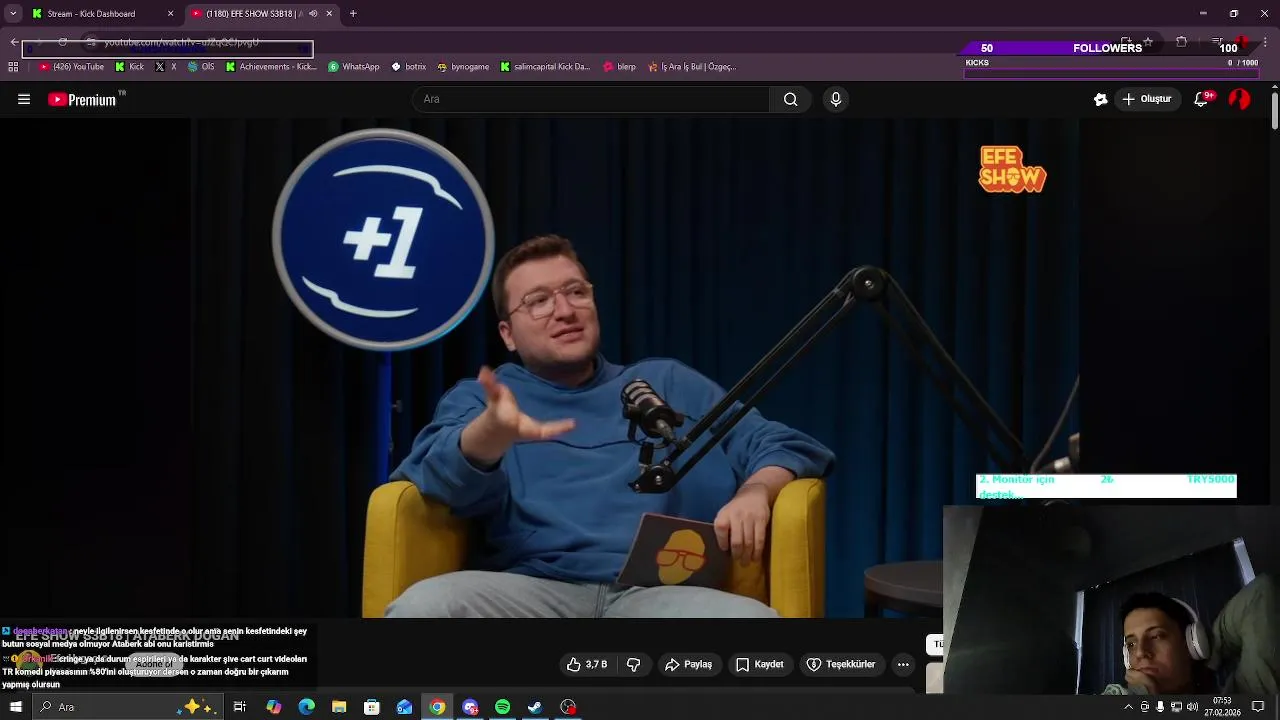Bookmark this page with star icon
The height and width of the screenshot is (720, 1280).
point(1148,42)
